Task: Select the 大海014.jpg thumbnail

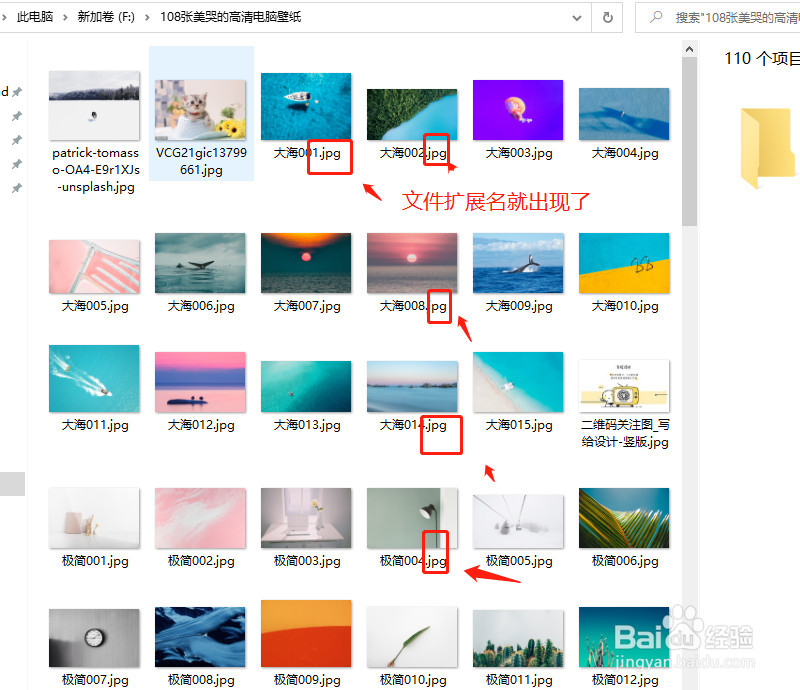Action: [x=412, y=386]
